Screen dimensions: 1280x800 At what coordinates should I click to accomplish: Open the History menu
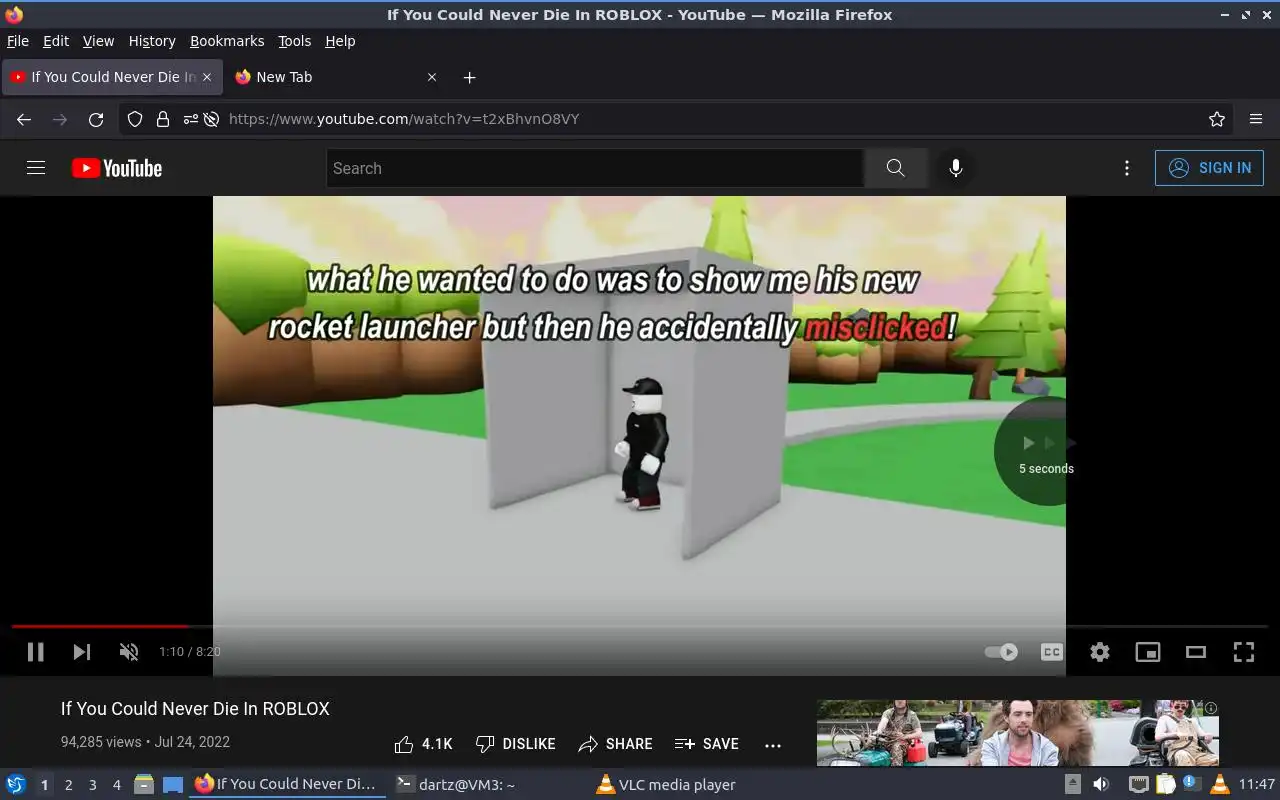point(152,41)
